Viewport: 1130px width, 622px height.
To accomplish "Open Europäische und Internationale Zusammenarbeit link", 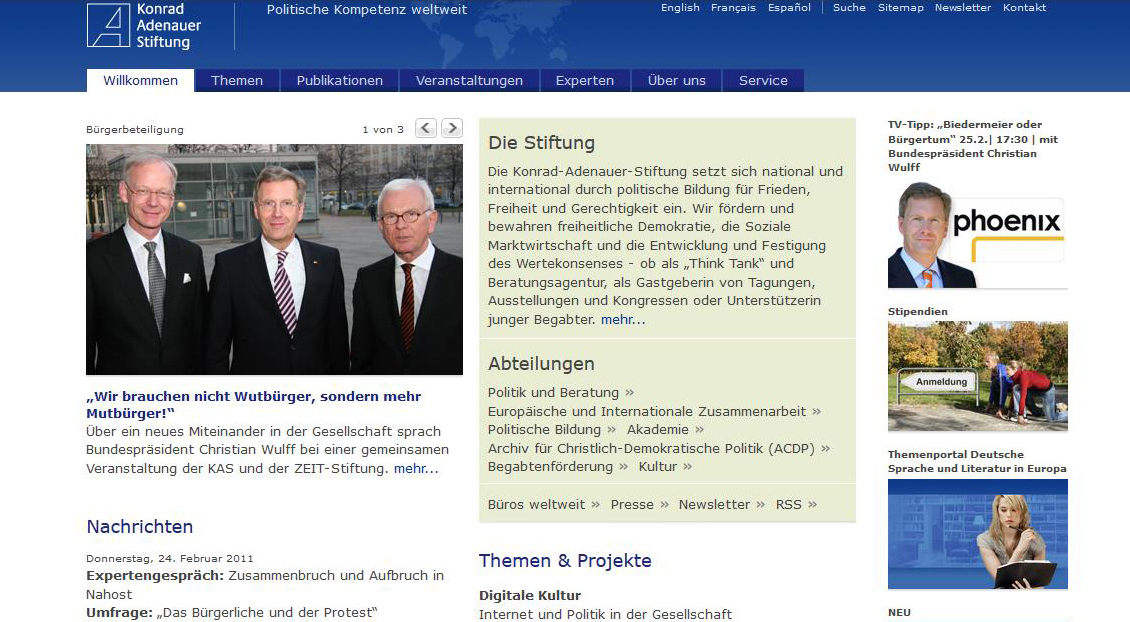I will (x=647, y=411).
